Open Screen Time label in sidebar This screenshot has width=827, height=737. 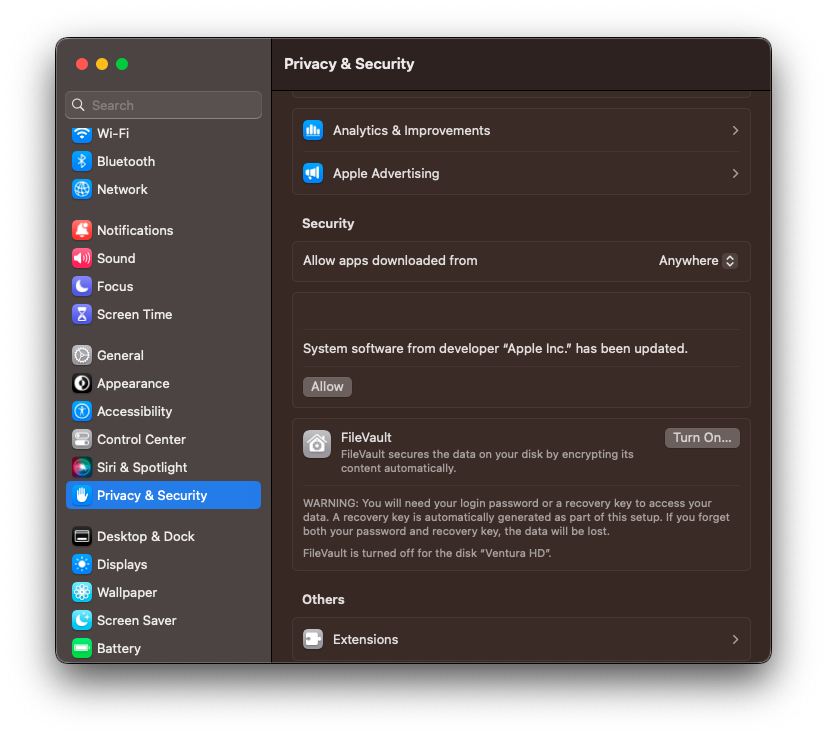pos(134,314)
